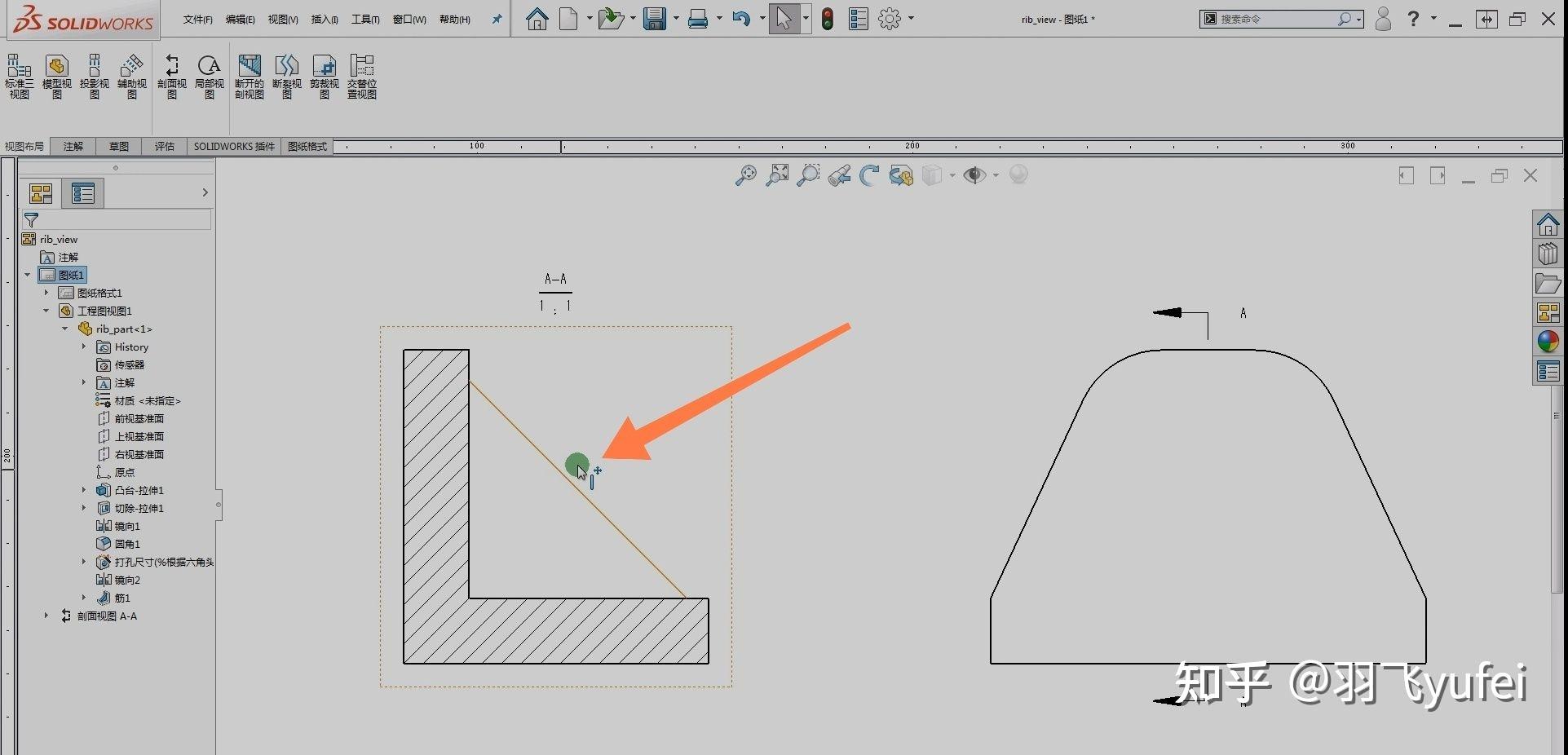1568x755 pixels.
Task: Select the 剖面视图 section view tool
Action: [171, 77]
